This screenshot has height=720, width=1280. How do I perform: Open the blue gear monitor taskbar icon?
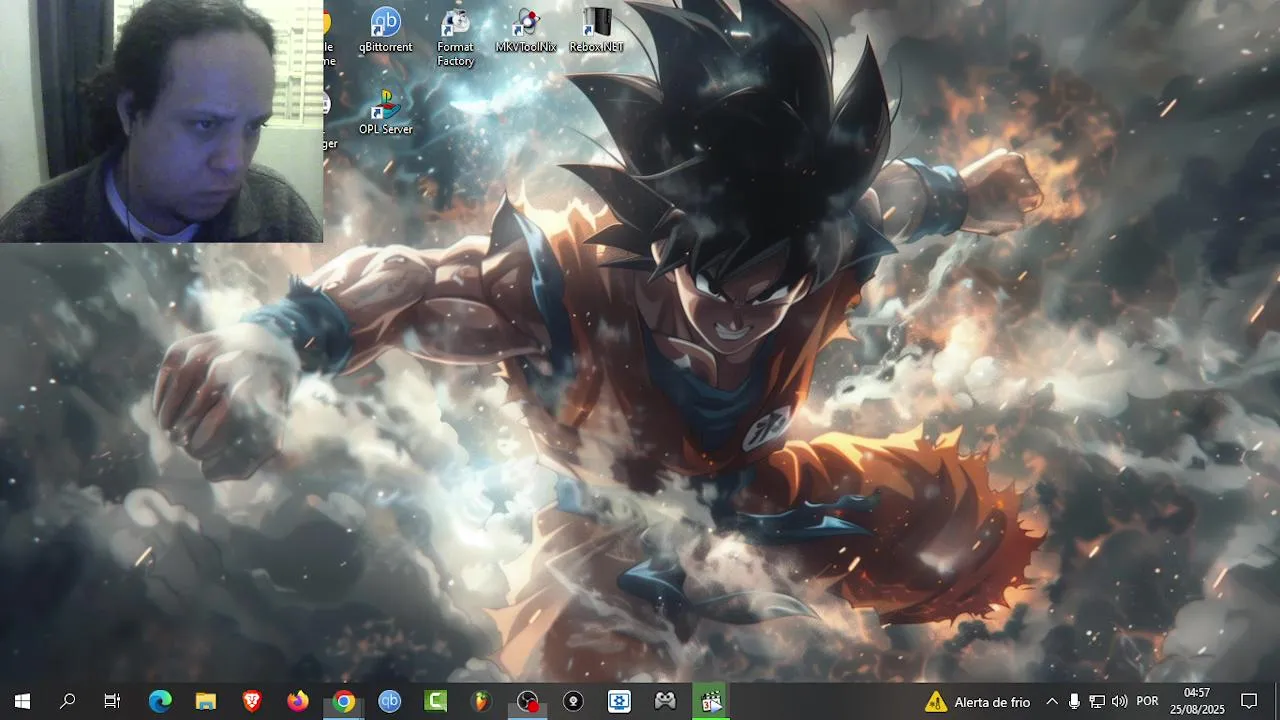pyautogui.click(x=620, y=702)
